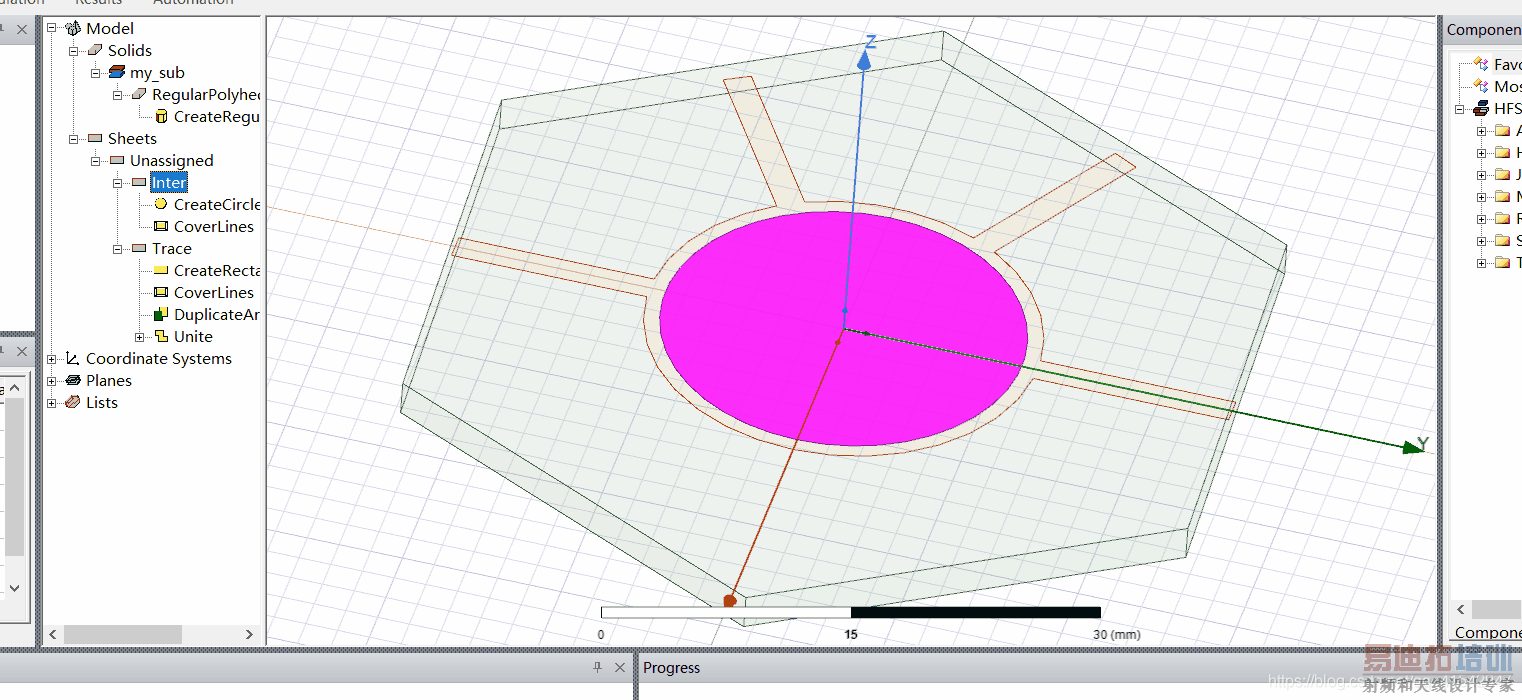This screenshot has width=1522, height=700.
Task: Expand the Unite operation node
Action: [140, 336]
